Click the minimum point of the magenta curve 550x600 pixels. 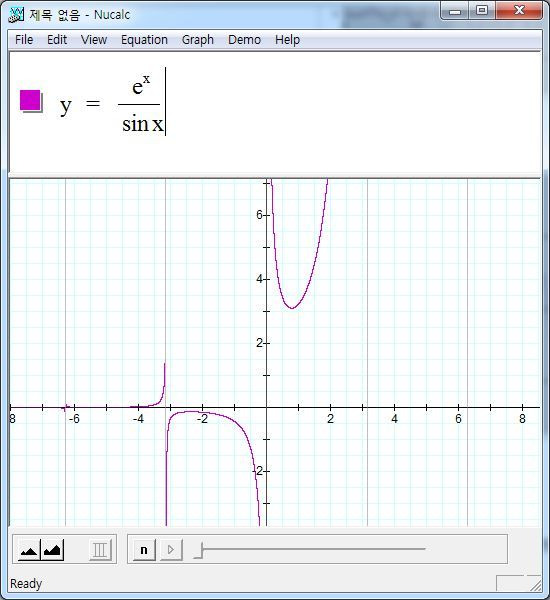pyautogui.click(x=292, y=308)
